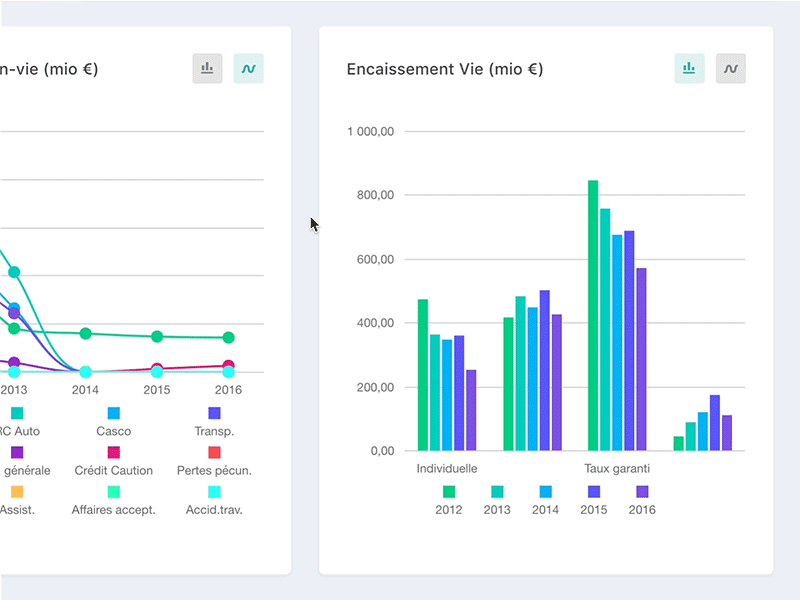The image size is (800, 600).
Task: Click the Casco legend icon
Action: [113, 412]
